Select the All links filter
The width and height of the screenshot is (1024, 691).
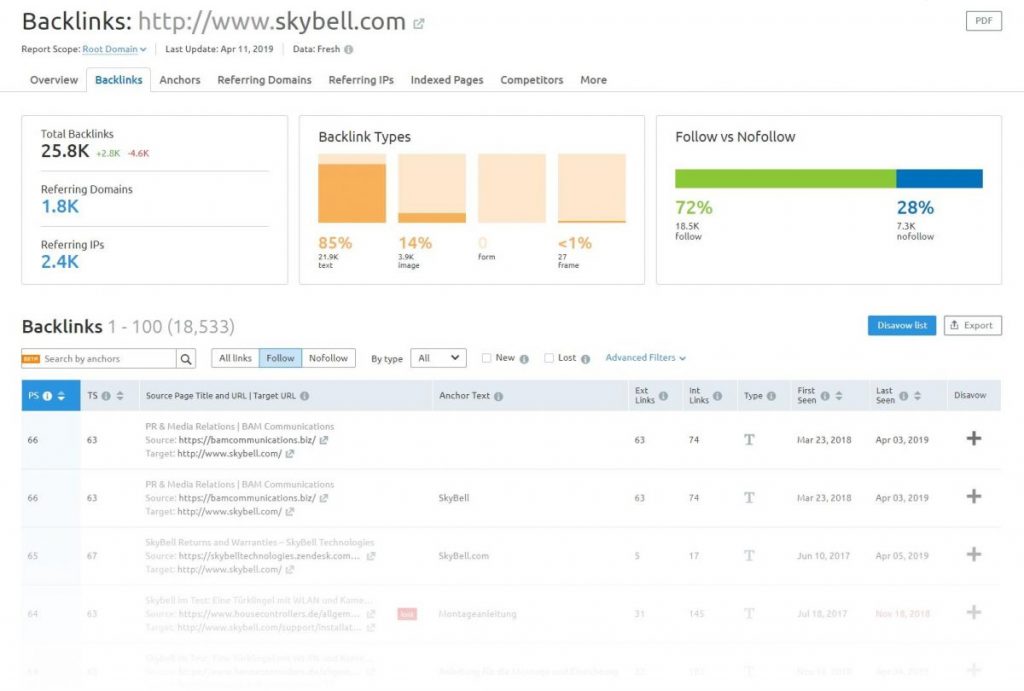tap(235, 358)
